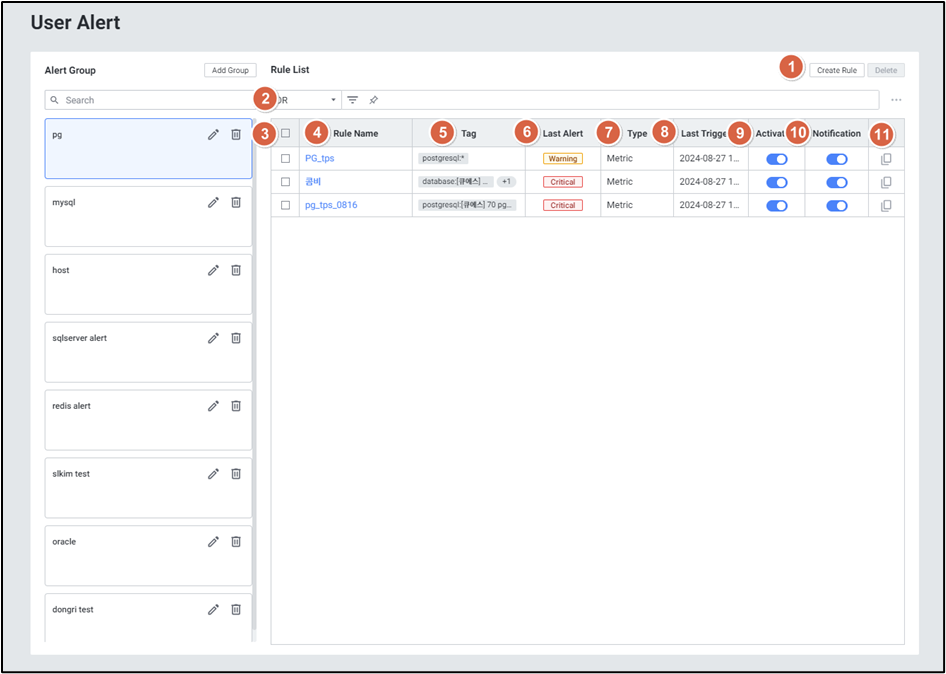This screenshot has height=674, width=946.
Task: Expand the +1 tag badge in second row
Action: [507, 182]
